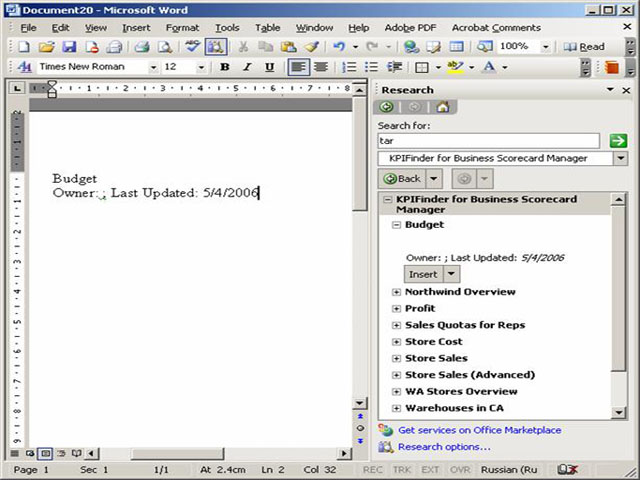Screen dimensions: 640x480
Task: Paste clipboard contents icon
Action: tap(289, 47)
